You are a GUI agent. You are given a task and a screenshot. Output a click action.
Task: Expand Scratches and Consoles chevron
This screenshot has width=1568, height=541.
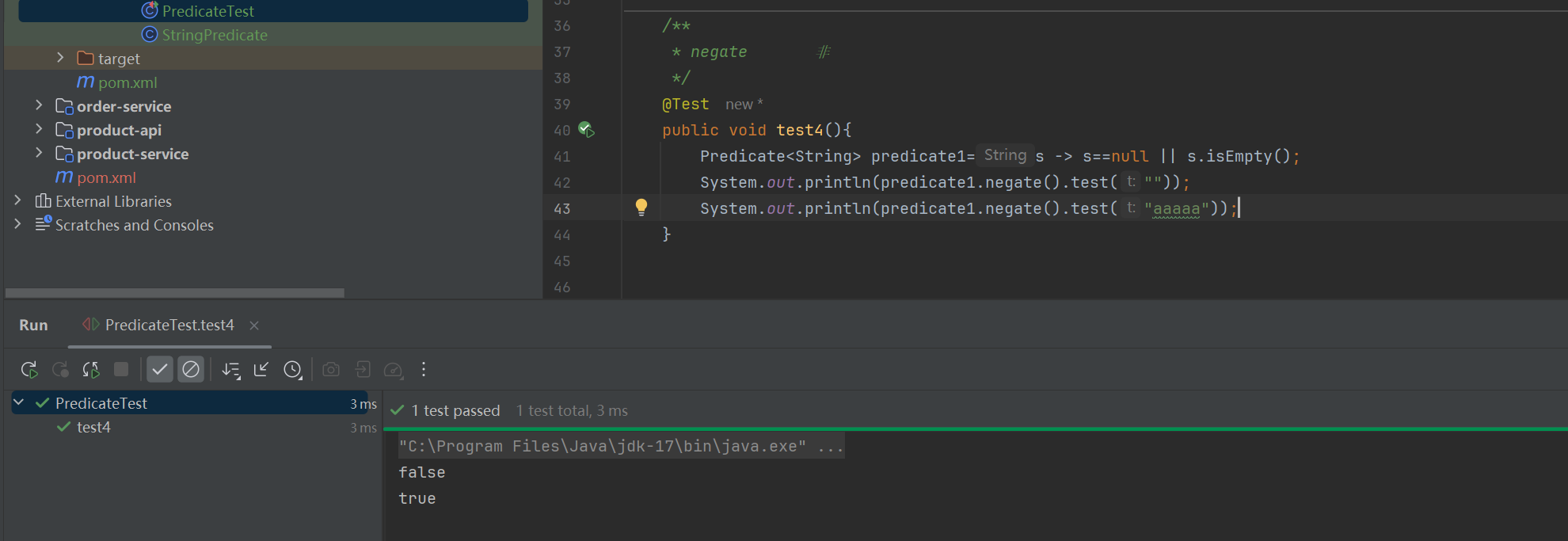point(17,224)
